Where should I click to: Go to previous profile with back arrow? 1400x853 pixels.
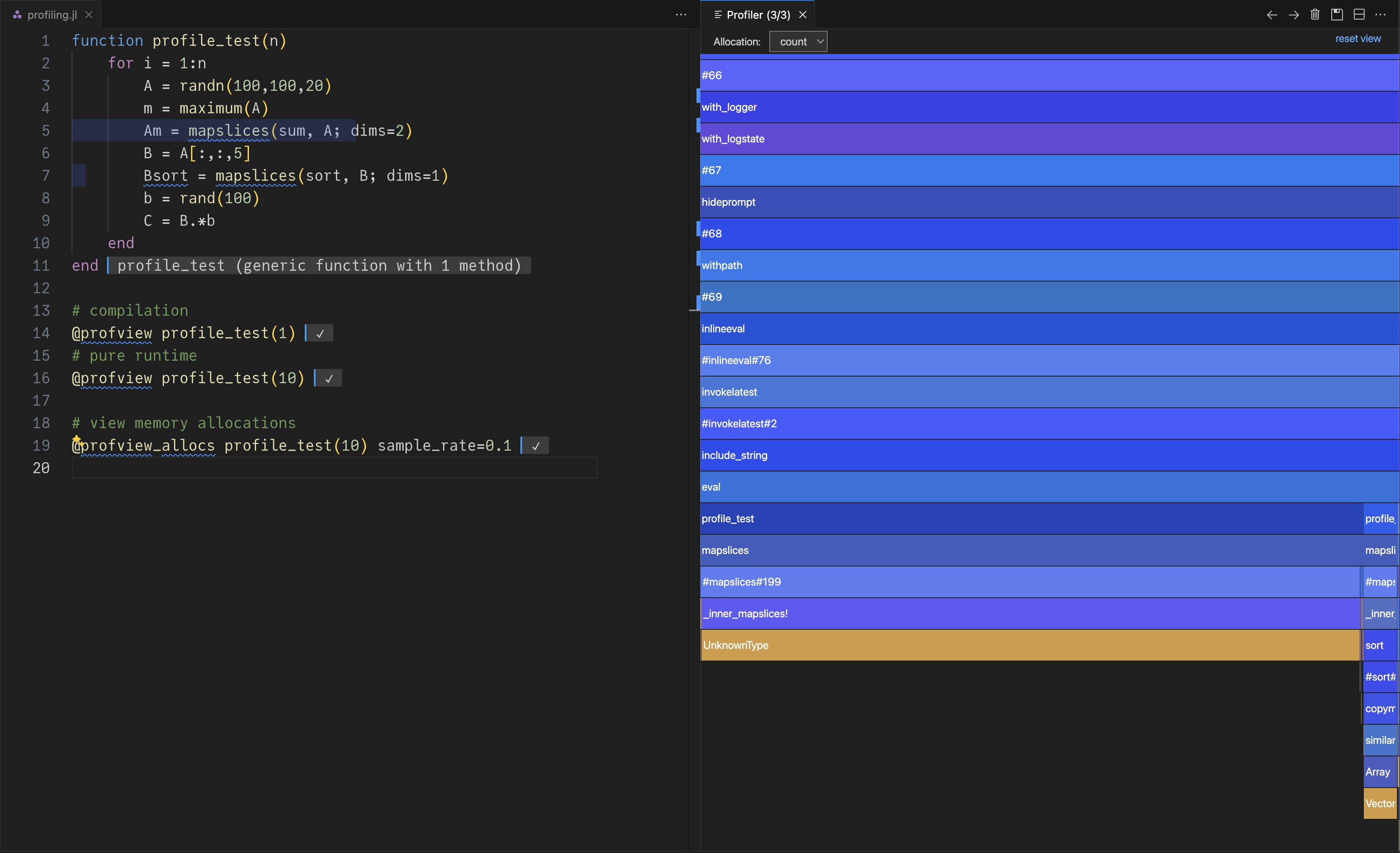pyautogui.click(x=1272, y=15)
